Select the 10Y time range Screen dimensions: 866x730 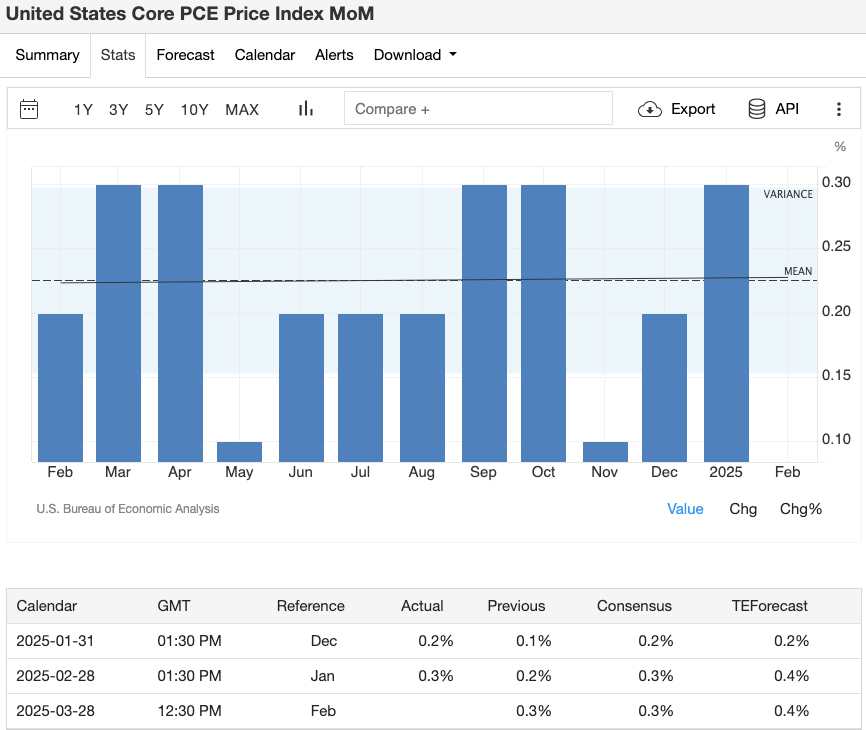pyautogui.click(x=194, y=110)
